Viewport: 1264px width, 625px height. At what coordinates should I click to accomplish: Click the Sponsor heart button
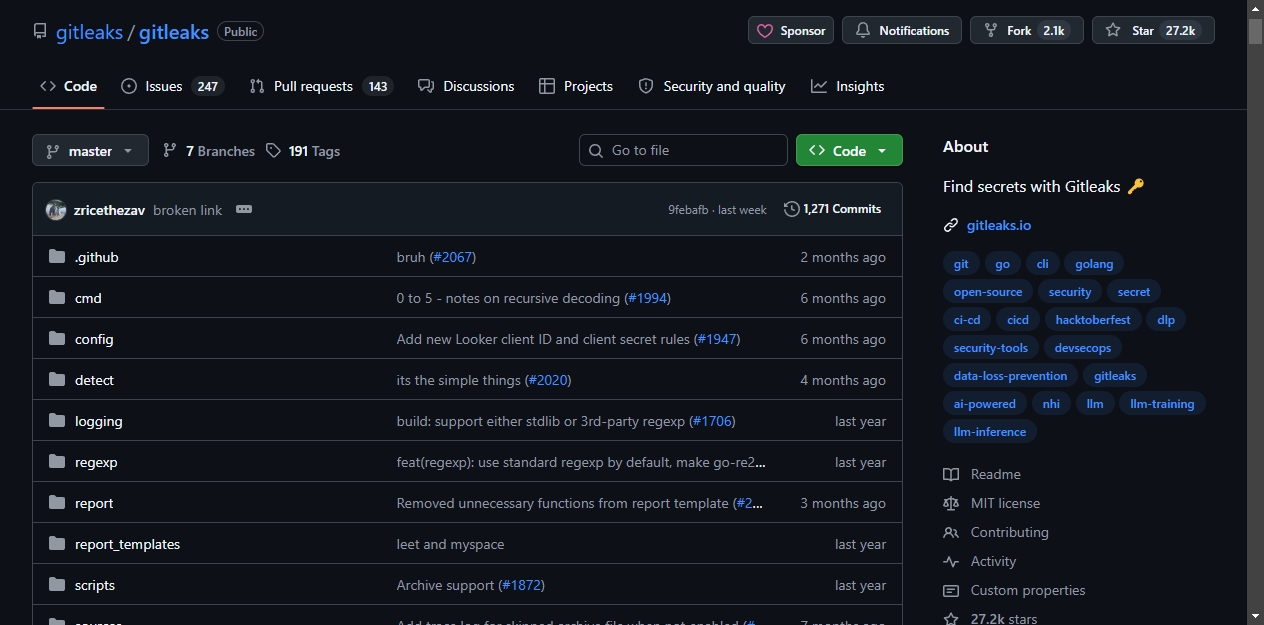pyautogui.click(x=791, y=30)
